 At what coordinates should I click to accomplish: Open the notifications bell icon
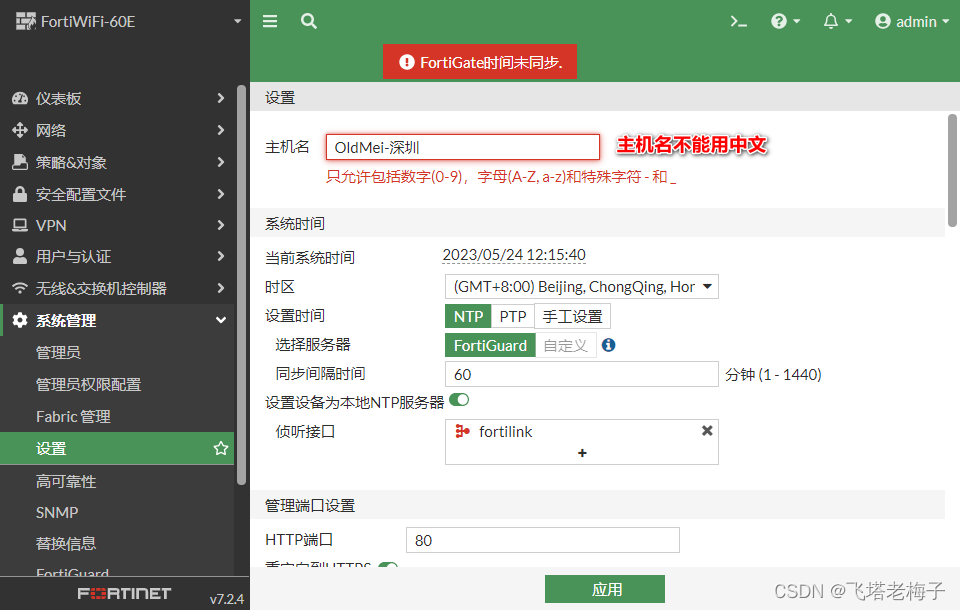[x=830, y=21]
